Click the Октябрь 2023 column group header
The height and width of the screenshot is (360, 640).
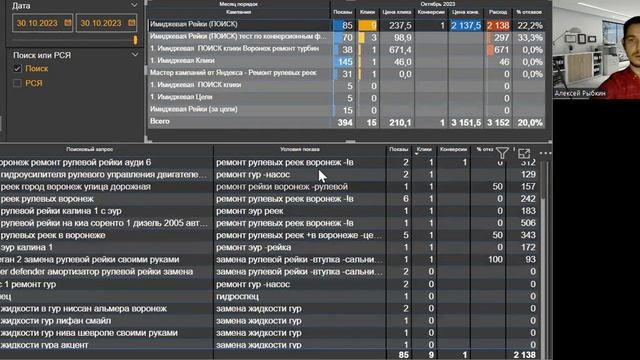[x=438, y=4]
